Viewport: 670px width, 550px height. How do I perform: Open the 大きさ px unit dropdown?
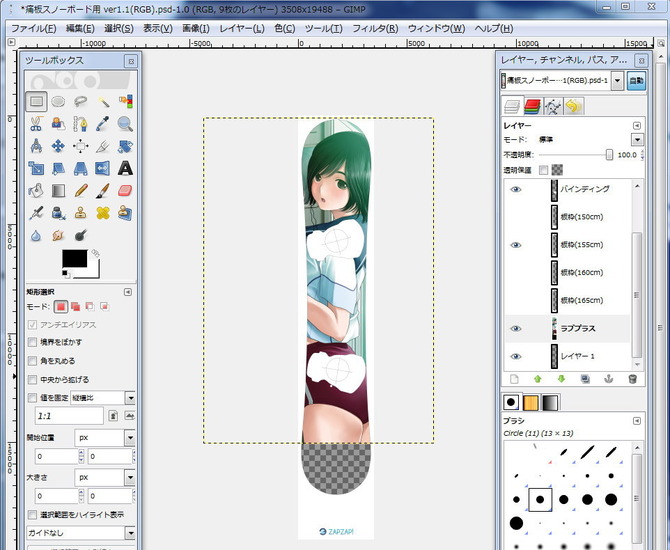point(130,477)
